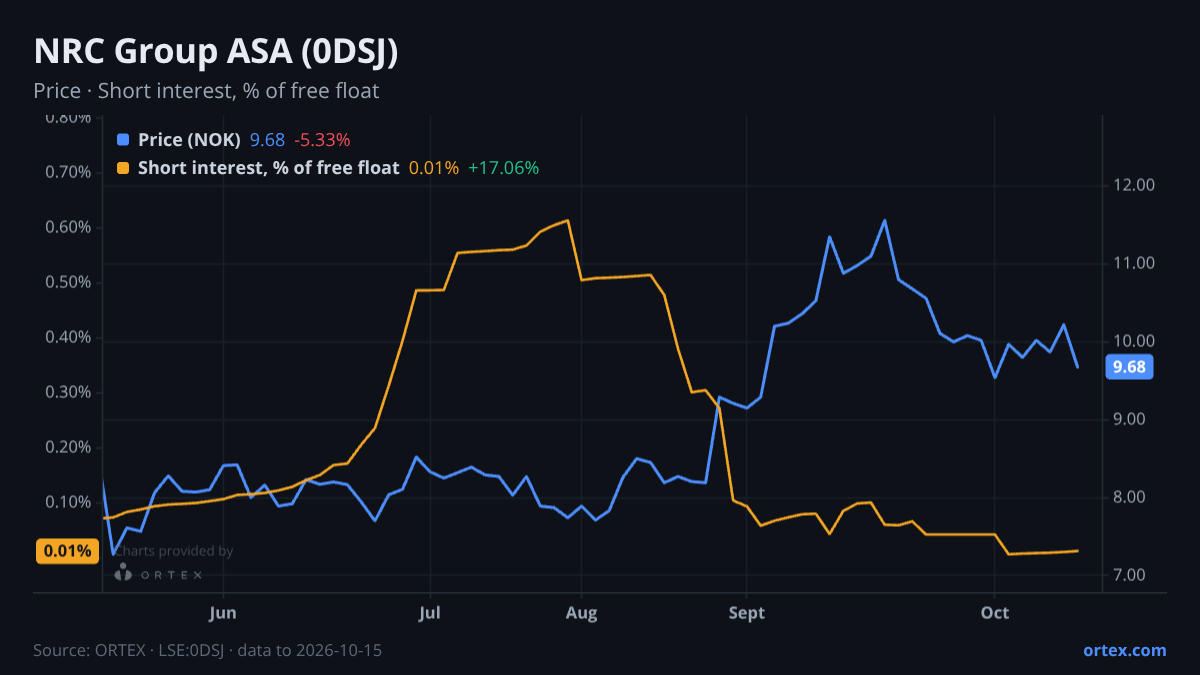
Task: Click the 9.00 right axis label
Action: 1129,419
